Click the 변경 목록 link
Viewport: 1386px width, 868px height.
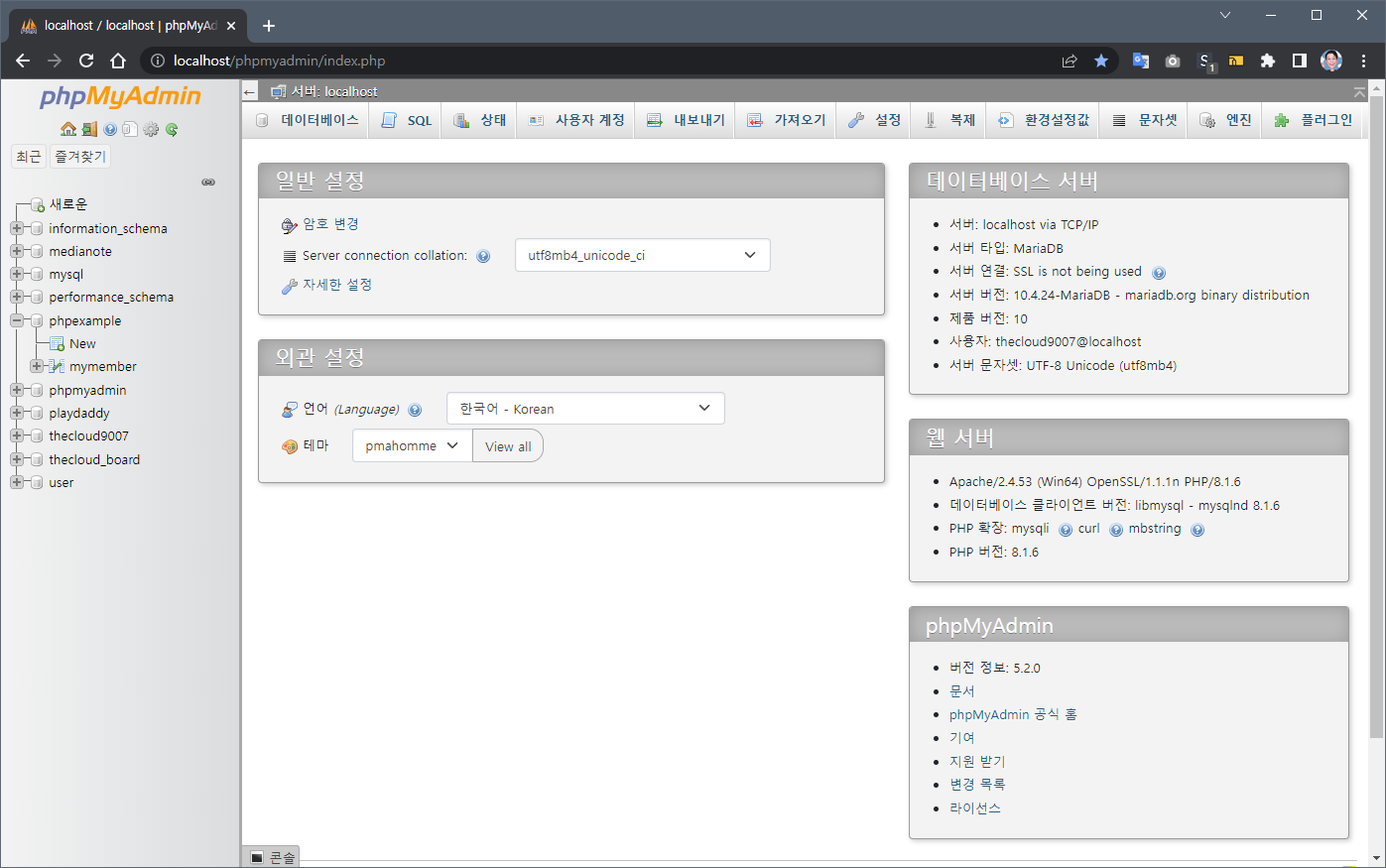click(x=977, y=785)
